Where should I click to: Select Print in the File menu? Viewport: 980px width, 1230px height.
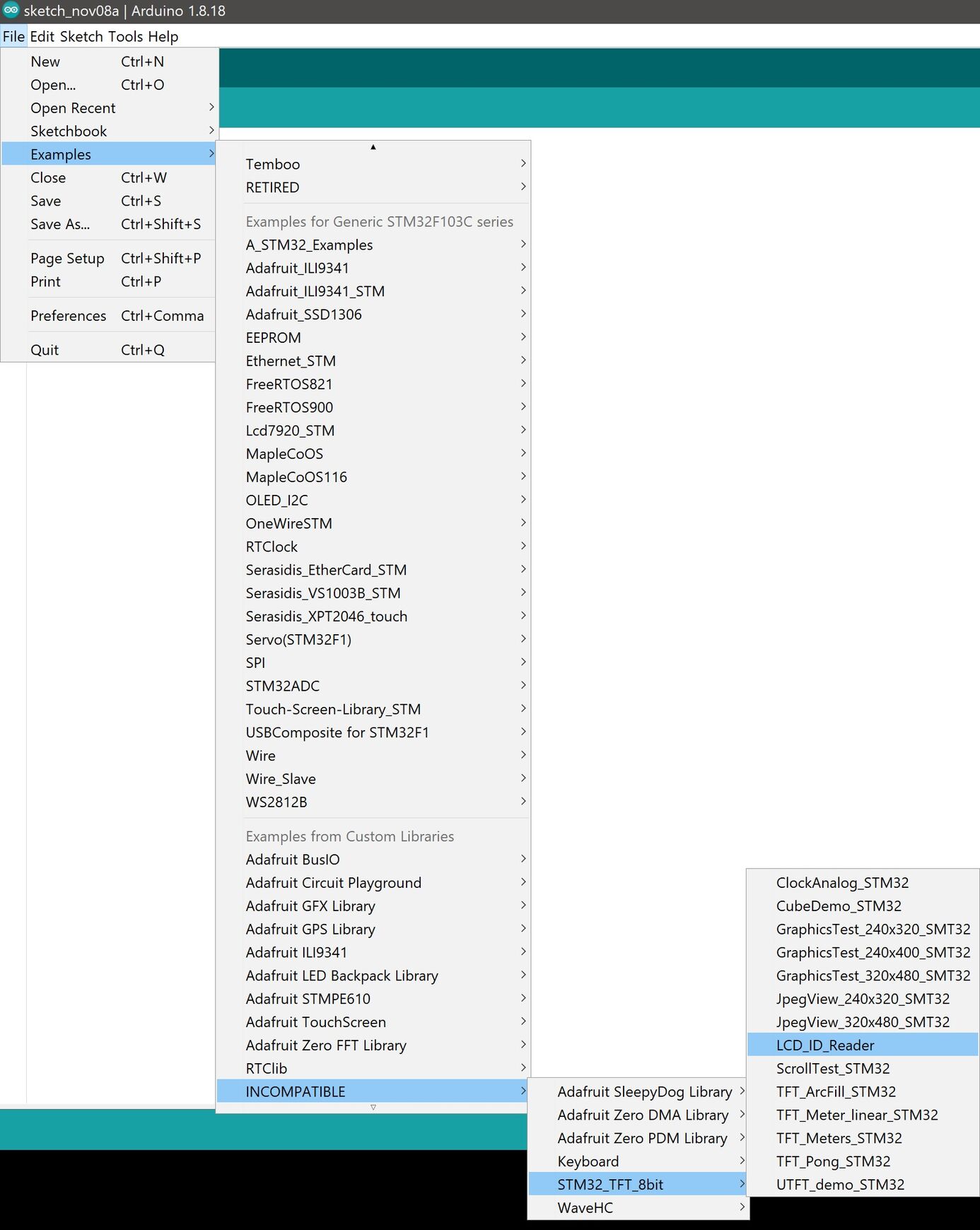coord(108,281)
